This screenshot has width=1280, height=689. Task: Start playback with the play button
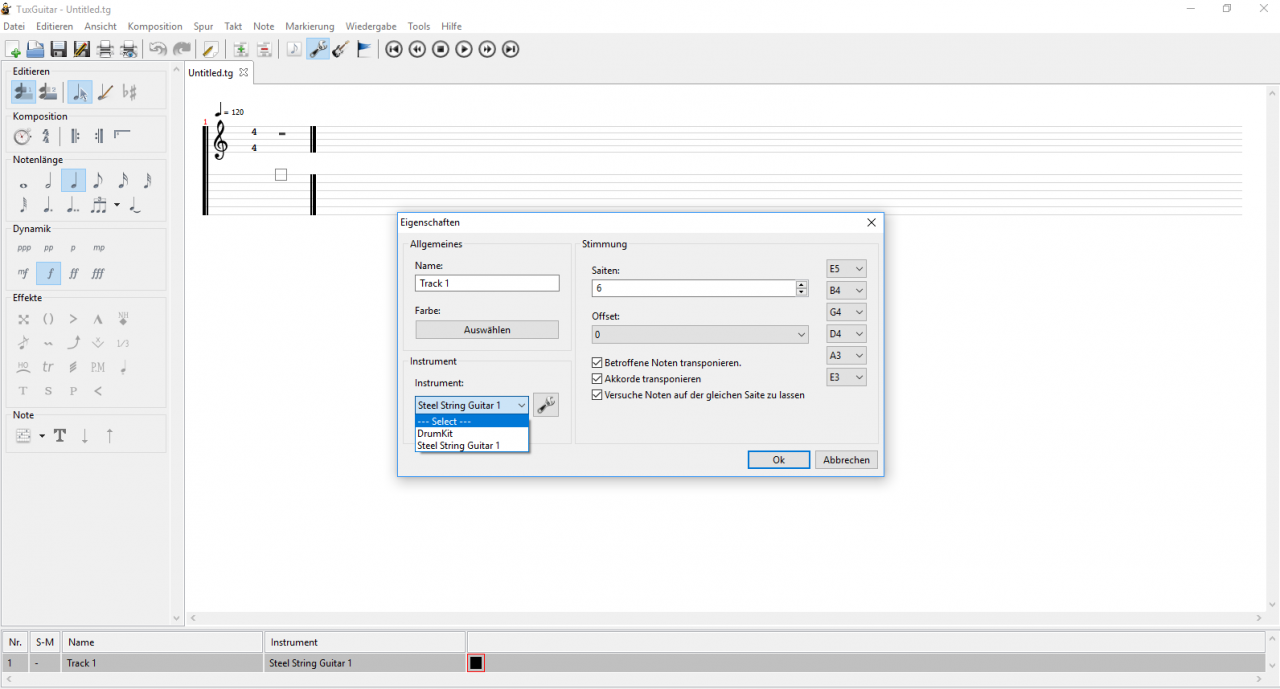pyautogui.click(x=464, y=49)
